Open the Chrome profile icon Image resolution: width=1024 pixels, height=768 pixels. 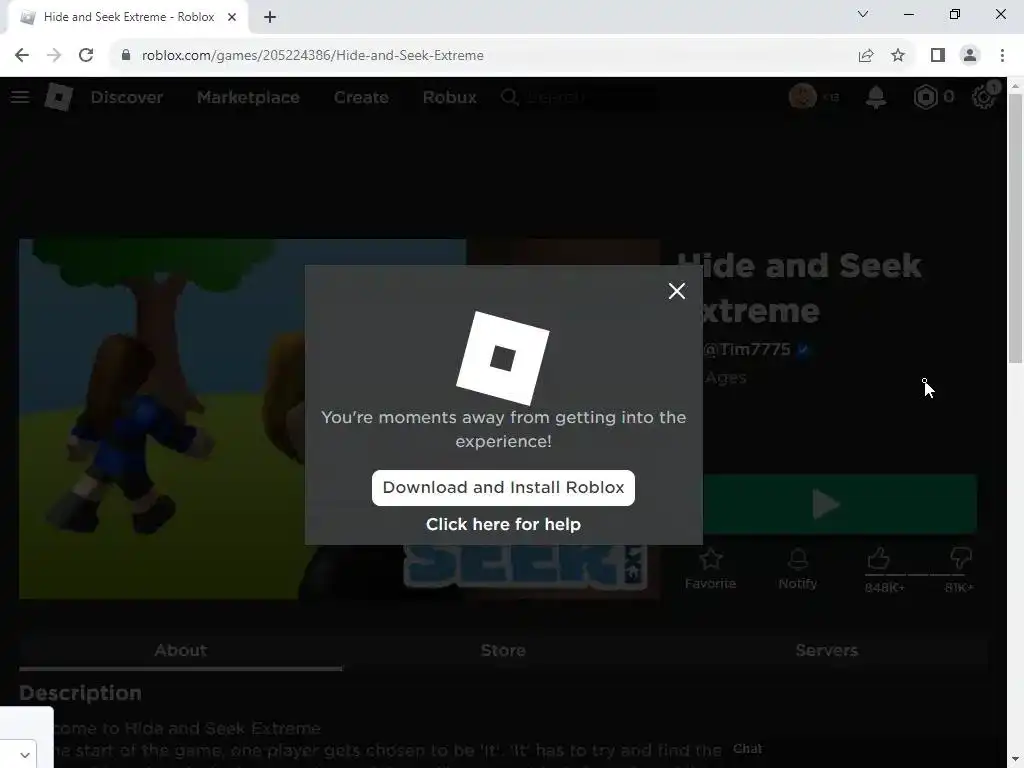[970, 56]
